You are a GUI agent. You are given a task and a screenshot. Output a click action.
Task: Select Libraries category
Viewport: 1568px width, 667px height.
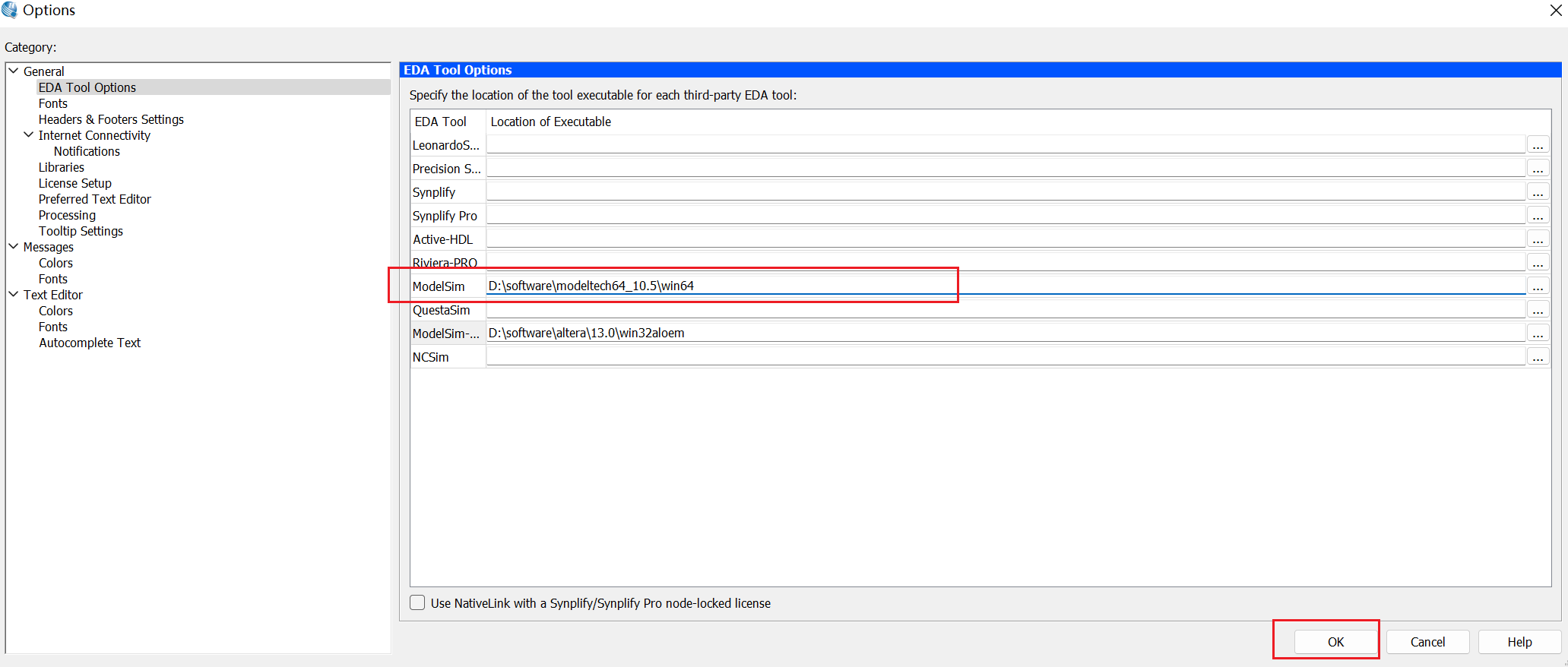tap(62, 167)
